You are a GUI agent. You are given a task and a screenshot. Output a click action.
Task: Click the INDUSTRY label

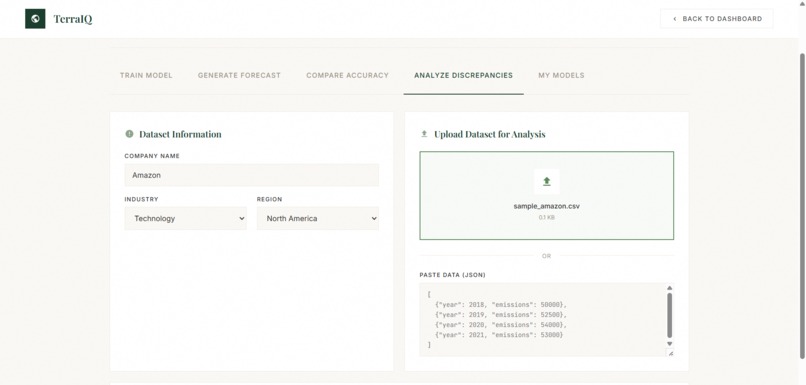click(141, 199)
